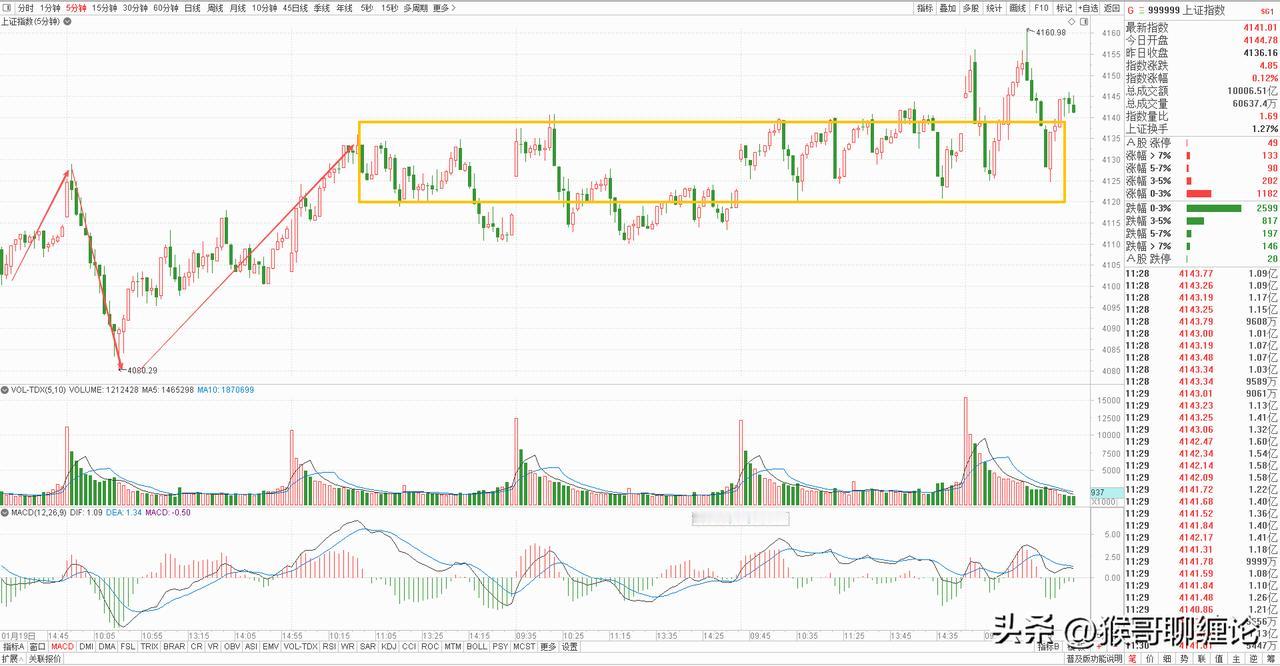The height and width of the screenshot is (666, 1280).
Task: Select the 季线 period
Action: pos(322,8)
